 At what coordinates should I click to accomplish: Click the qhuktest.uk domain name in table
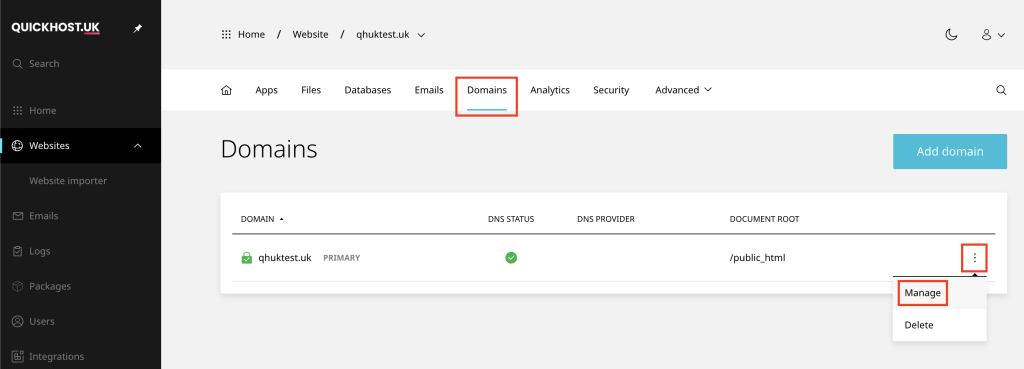(x=285, y=258)
